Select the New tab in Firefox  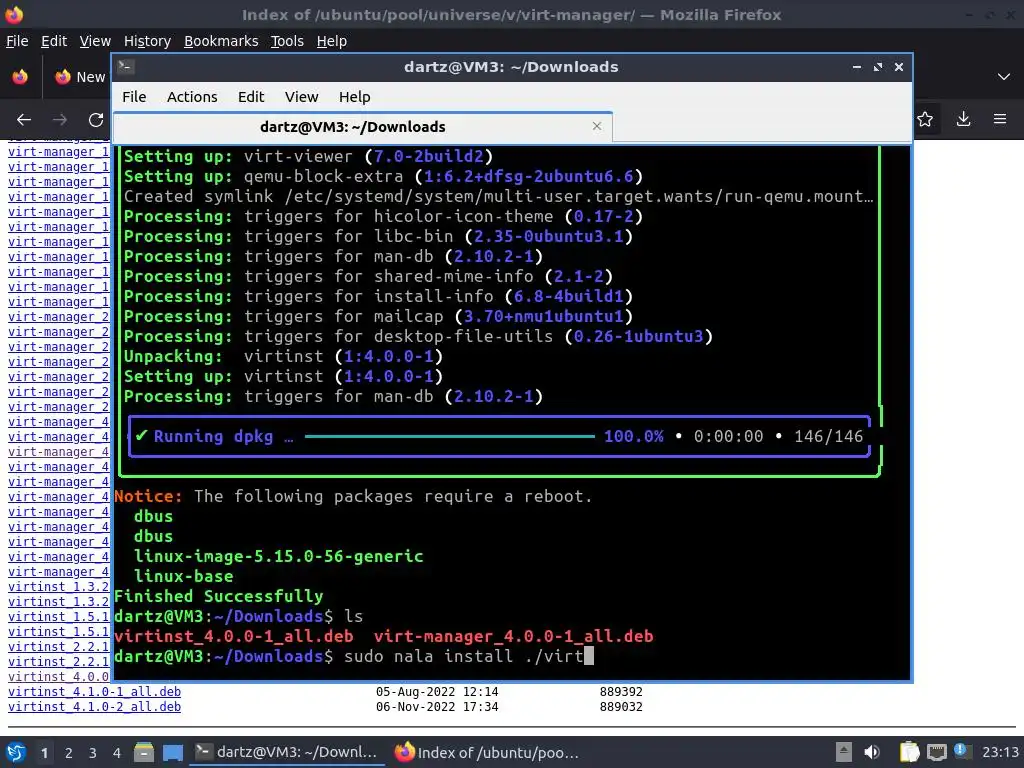click(x=80, y=77)
